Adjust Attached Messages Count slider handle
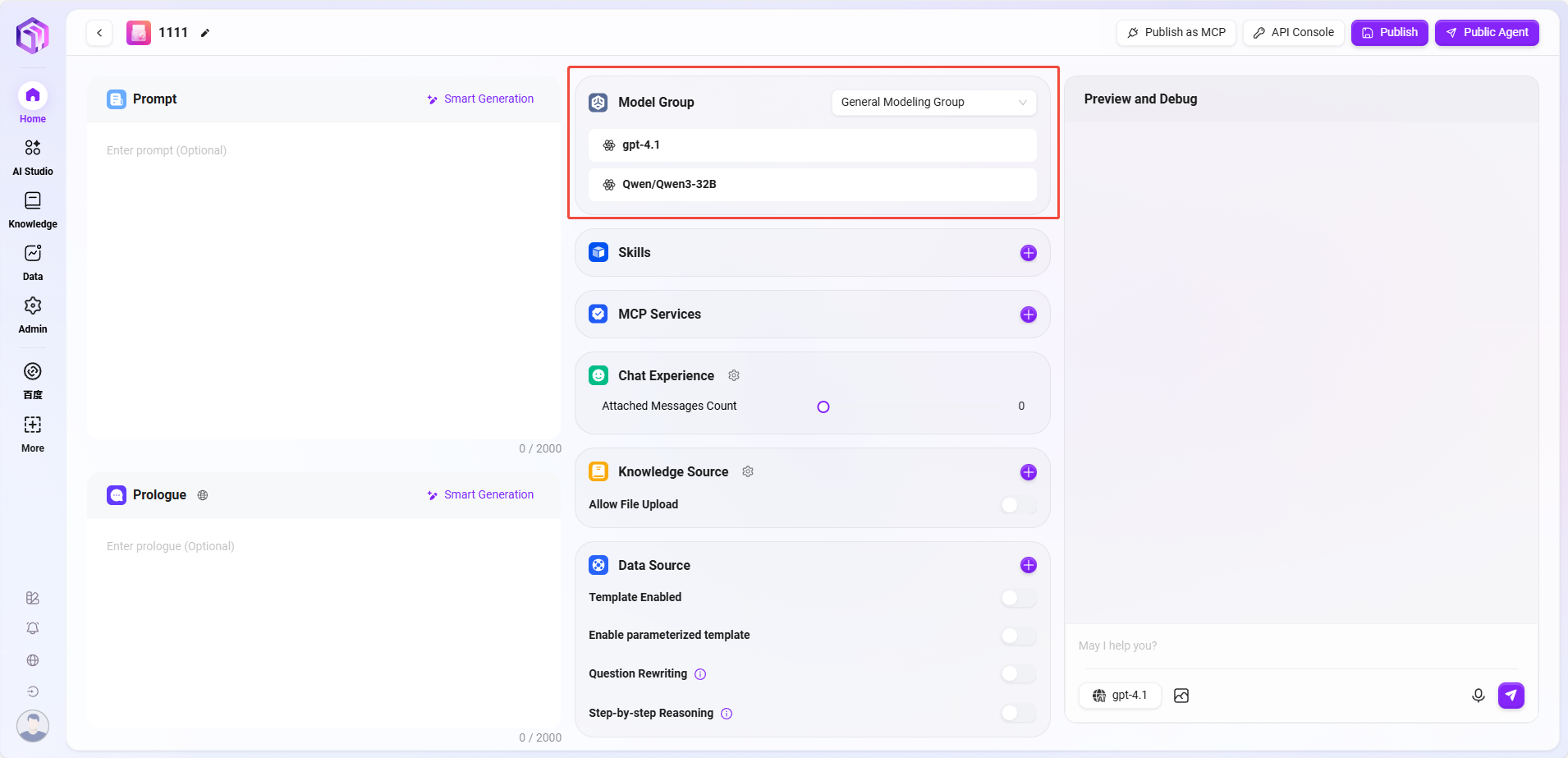Image resolution: width=1568 pixels, height=758 pixels. pyautogui.click(x=823, y=407)
